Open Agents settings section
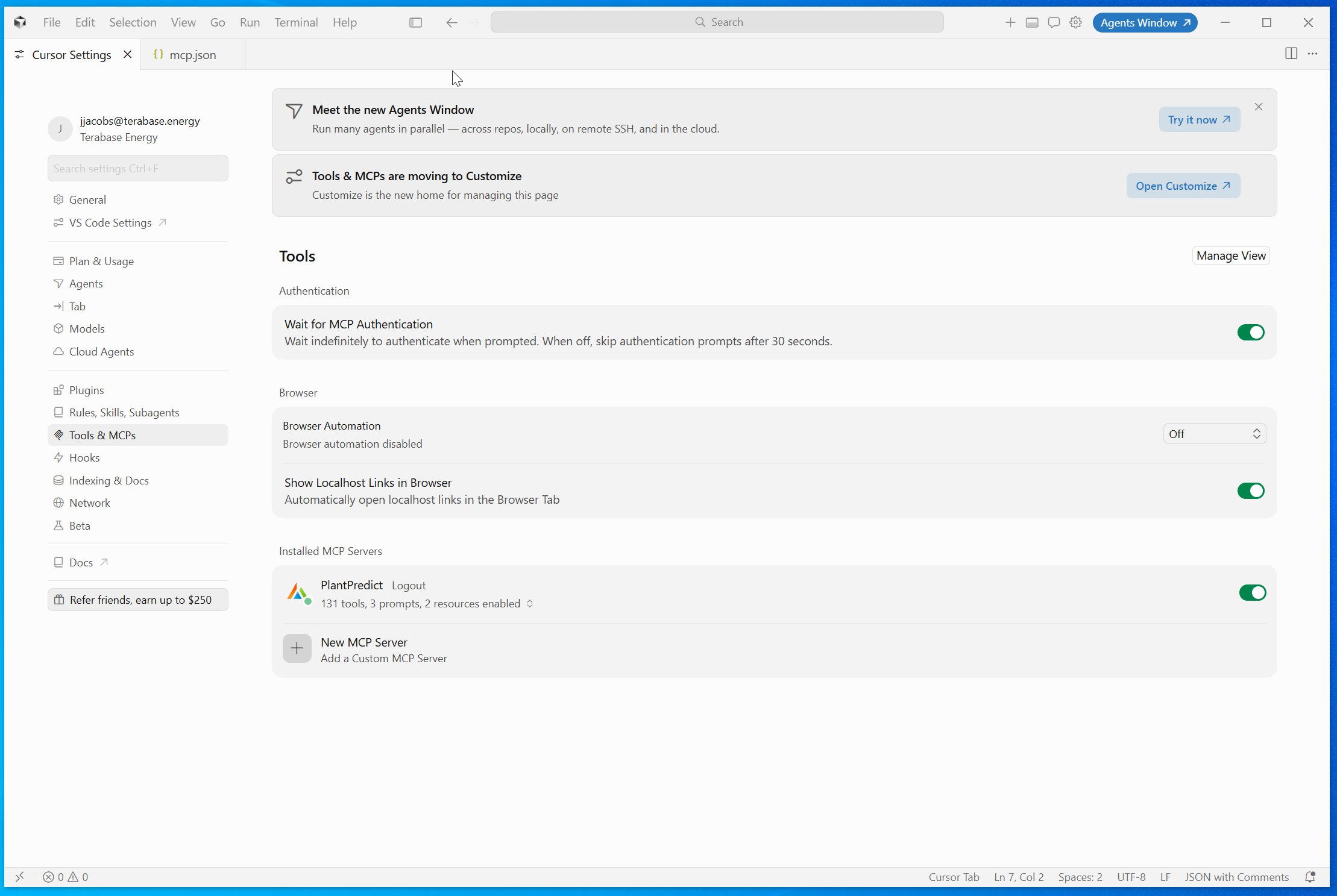 (x=137, y=283)
